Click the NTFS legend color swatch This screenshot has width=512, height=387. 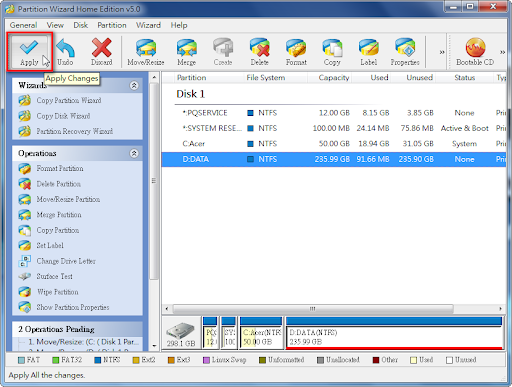pos(98,360)
